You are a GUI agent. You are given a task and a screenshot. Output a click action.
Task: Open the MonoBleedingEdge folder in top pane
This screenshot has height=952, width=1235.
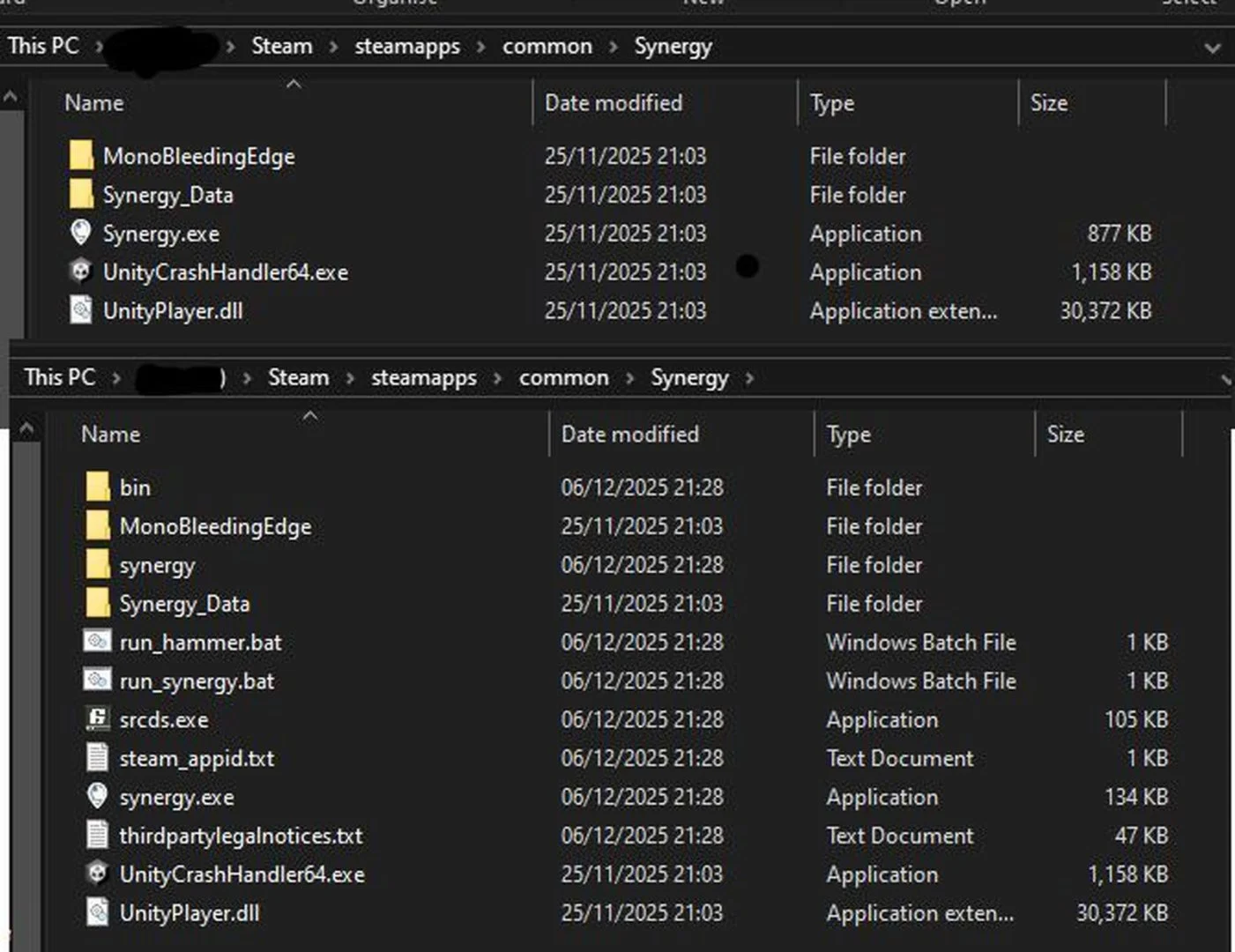pyautogui.click(x=199, y=156)
